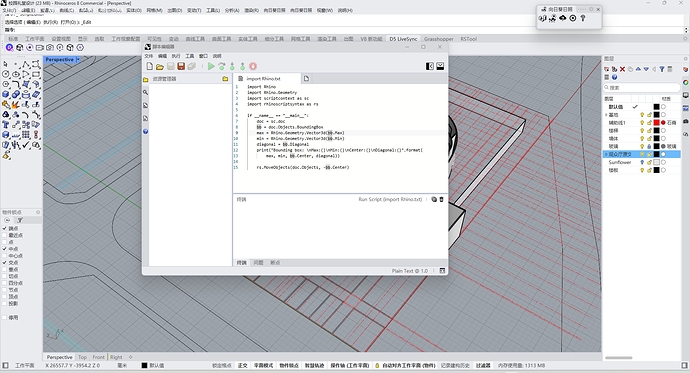The image size is (690, 373).
Task: Open the 执行 menu in script editor
Action: pos(176,56)
